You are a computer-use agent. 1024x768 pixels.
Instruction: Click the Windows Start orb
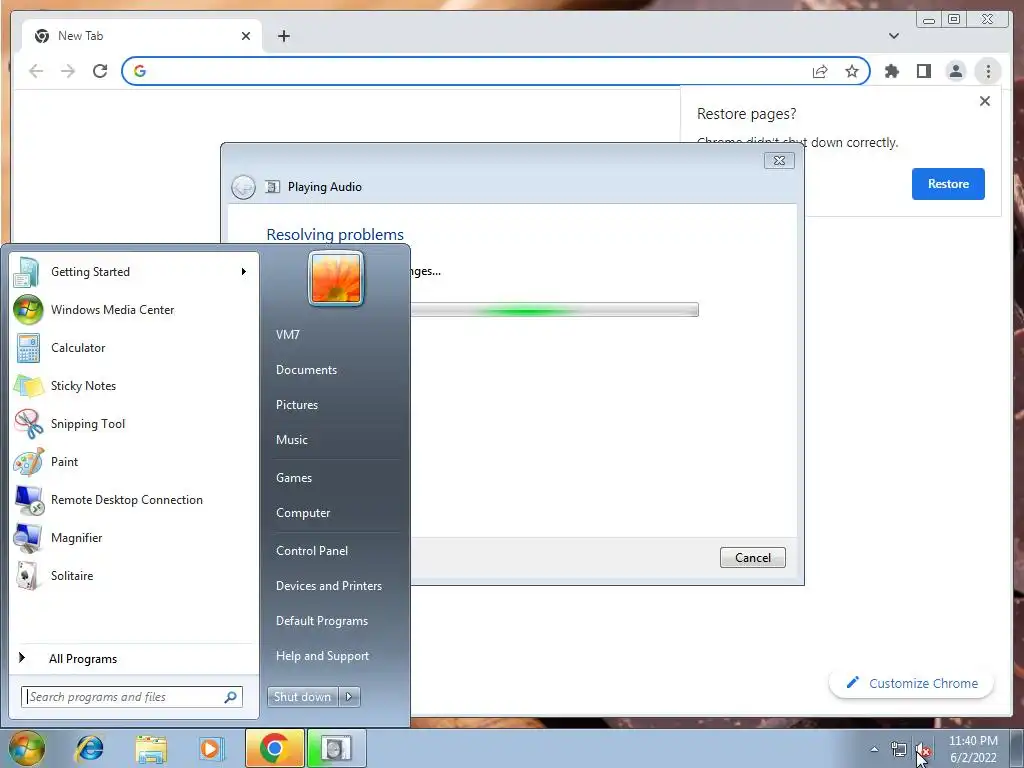pos(26,749)
